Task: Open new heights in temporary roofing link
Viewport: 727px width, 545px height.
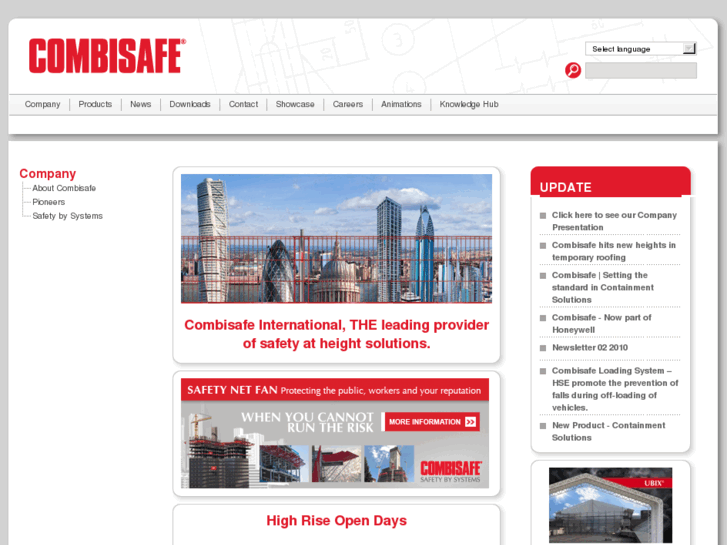Action: point(613,251)
